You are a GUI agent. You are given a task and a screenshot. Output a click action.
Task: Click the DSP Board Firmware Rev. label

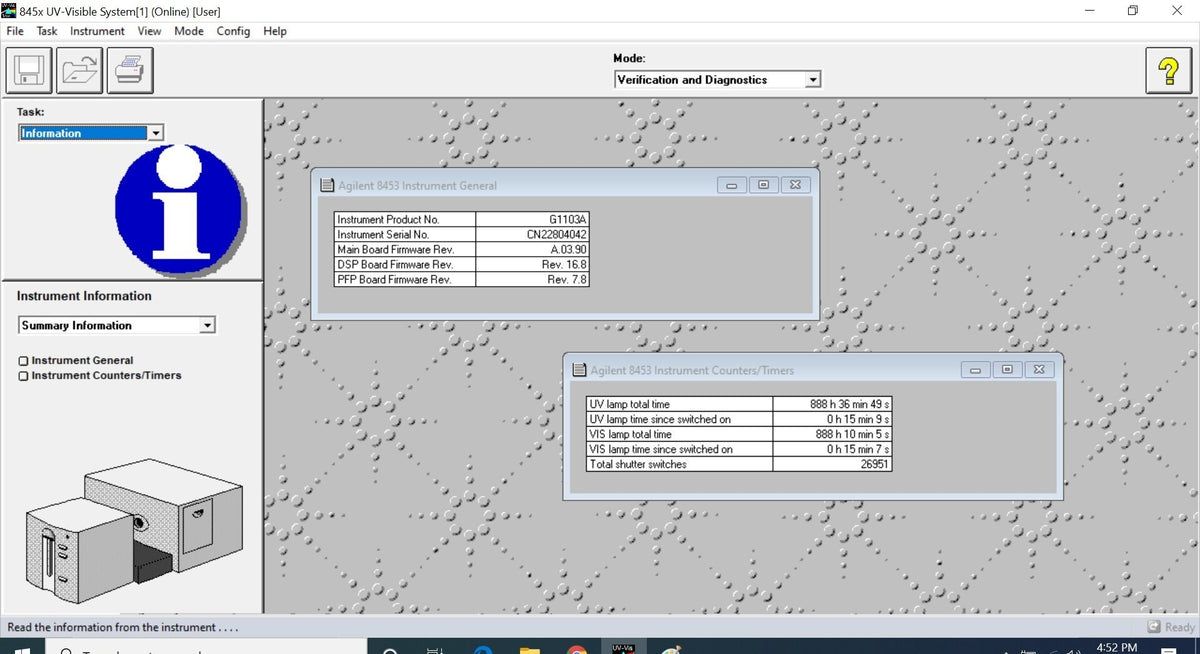[x=395, y=265]
